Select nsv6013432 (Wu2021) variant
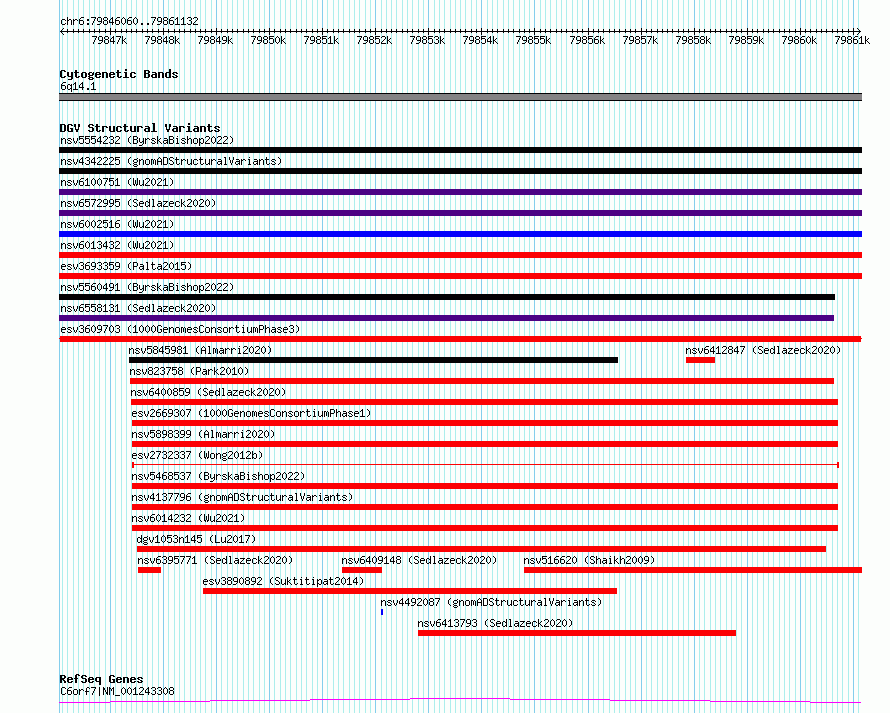890x713 pixels. [x=117, y=245]
